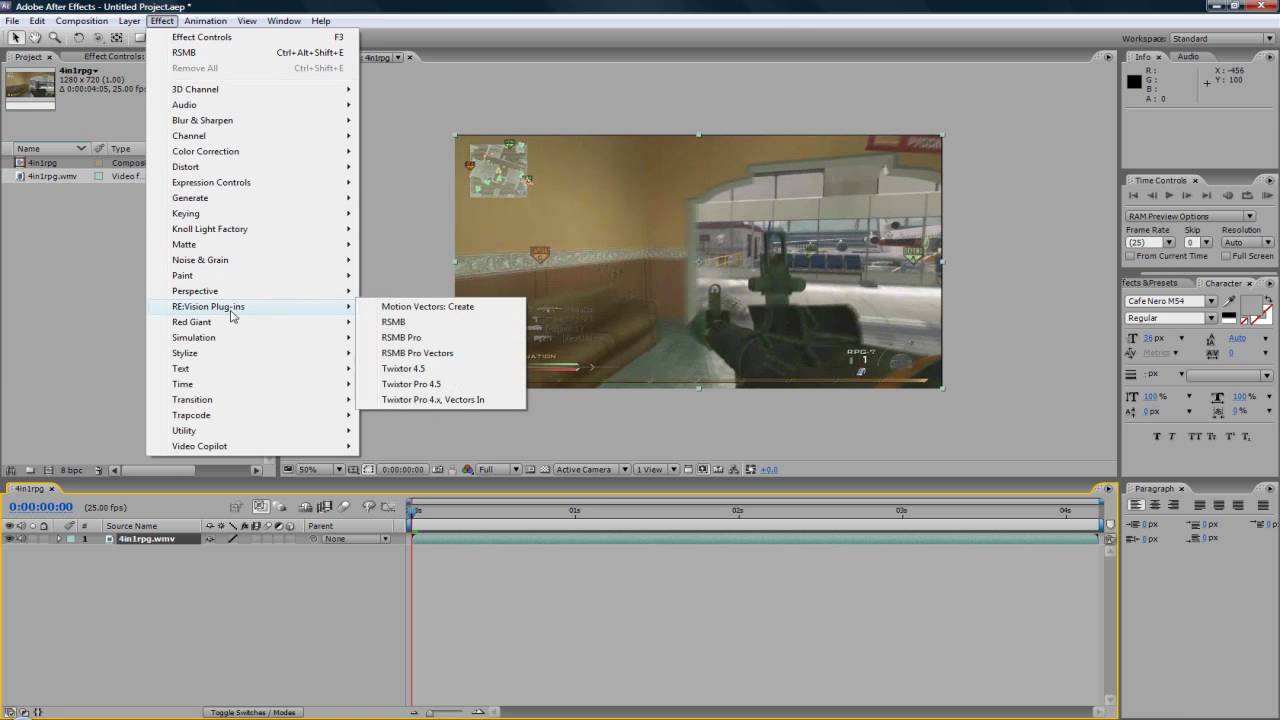1280x720 pixels.
Task: Open the Active Camera dropdown
Action: pos(592,469)
